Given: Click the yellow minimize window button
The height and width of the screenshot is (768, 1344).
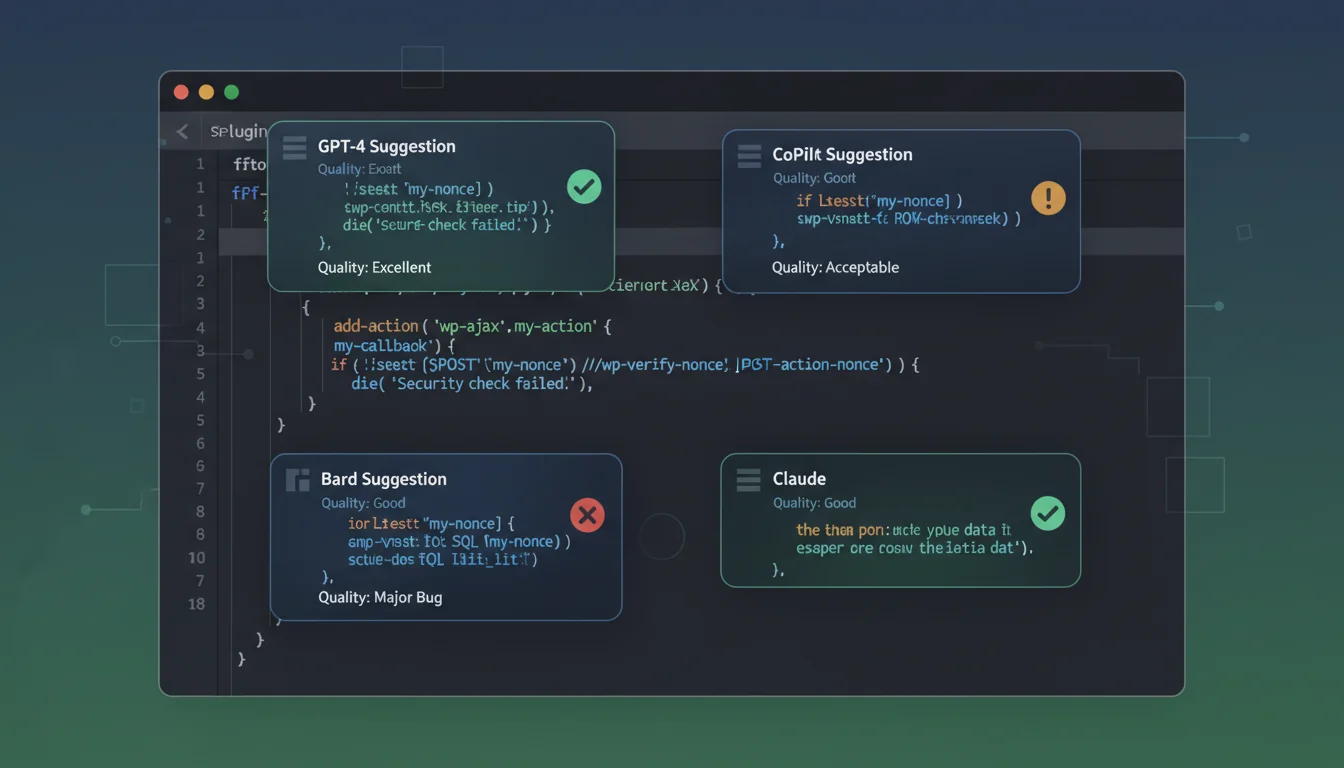Looking at the screenshot, I should tap(206, 92).
